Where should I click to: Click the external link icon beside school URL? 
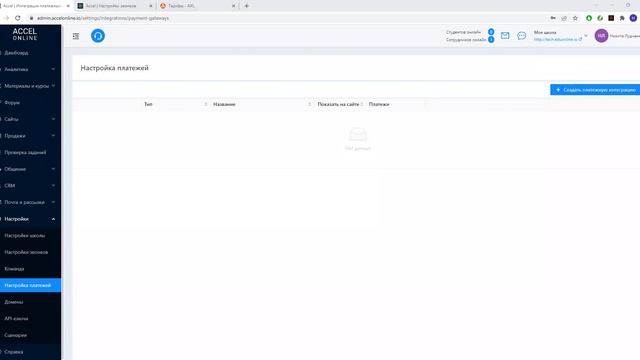[580, 40]
